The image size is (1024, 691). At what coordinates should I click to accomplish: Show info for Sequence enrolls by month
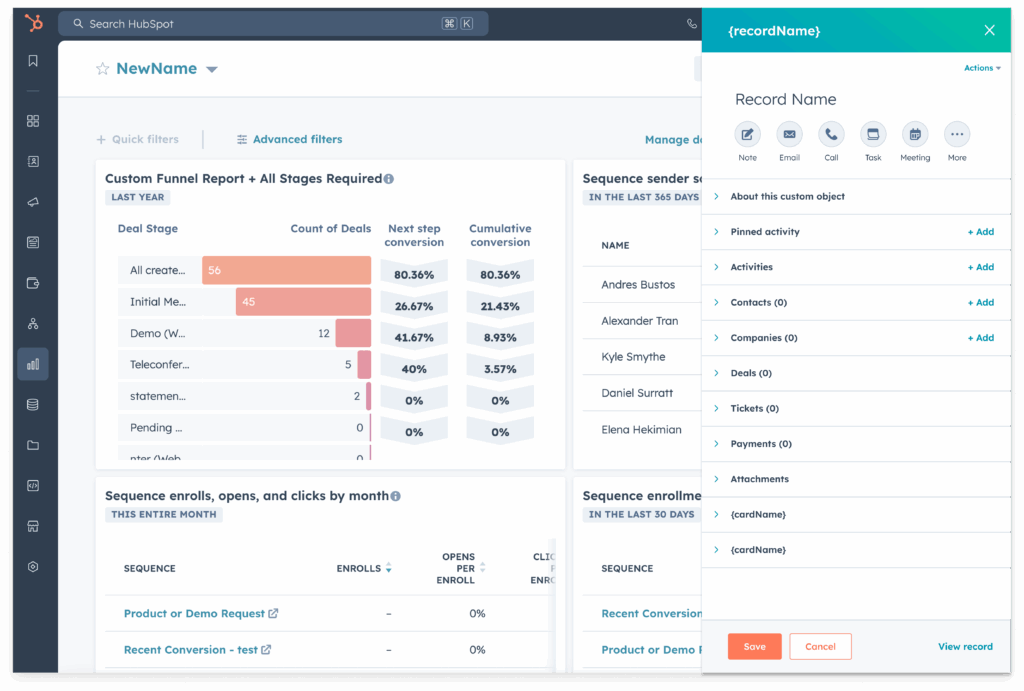(395, 496)
